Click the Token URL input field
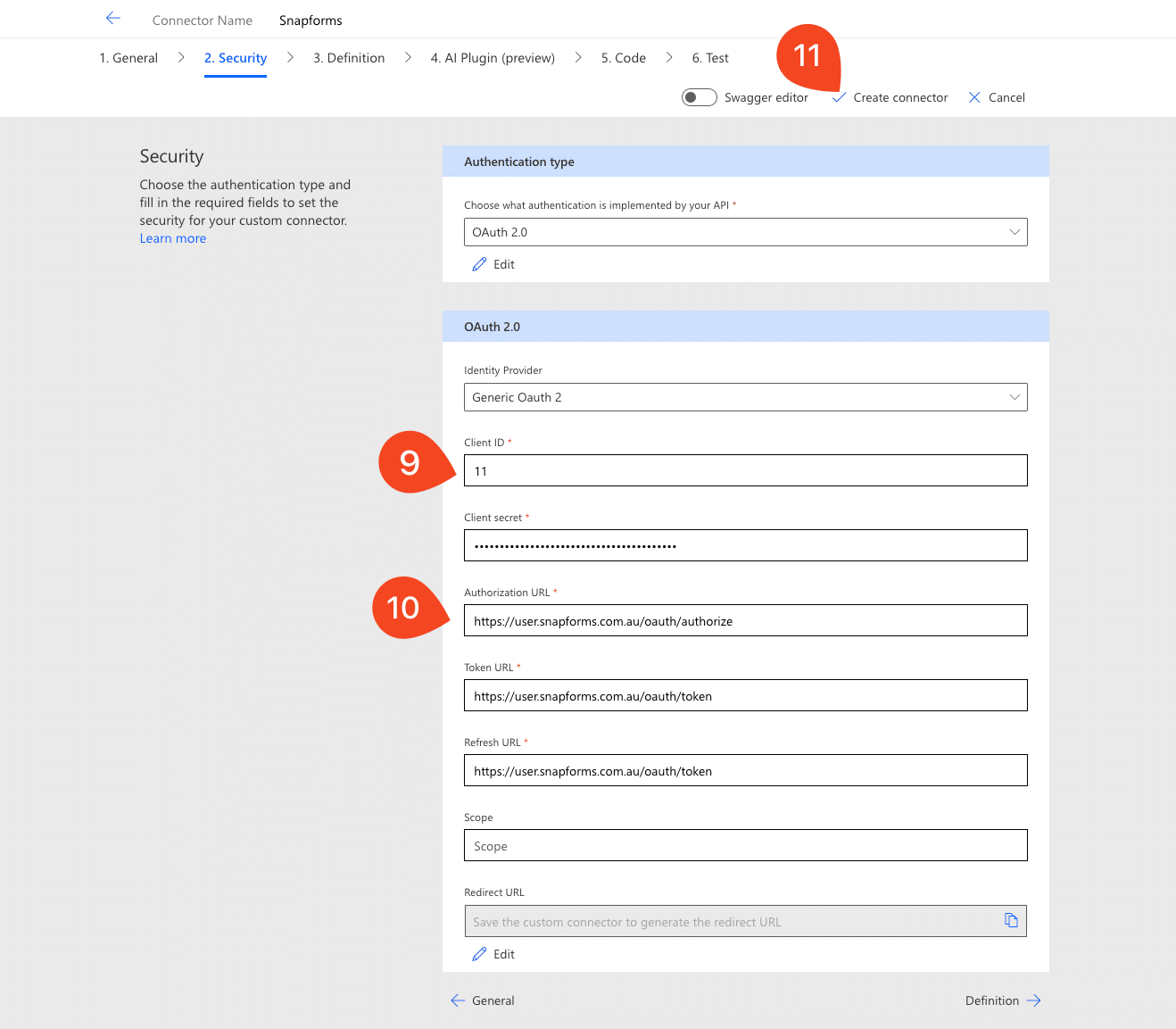The width and height of the screenshot is (1176, 1029). tap(746, 695)
